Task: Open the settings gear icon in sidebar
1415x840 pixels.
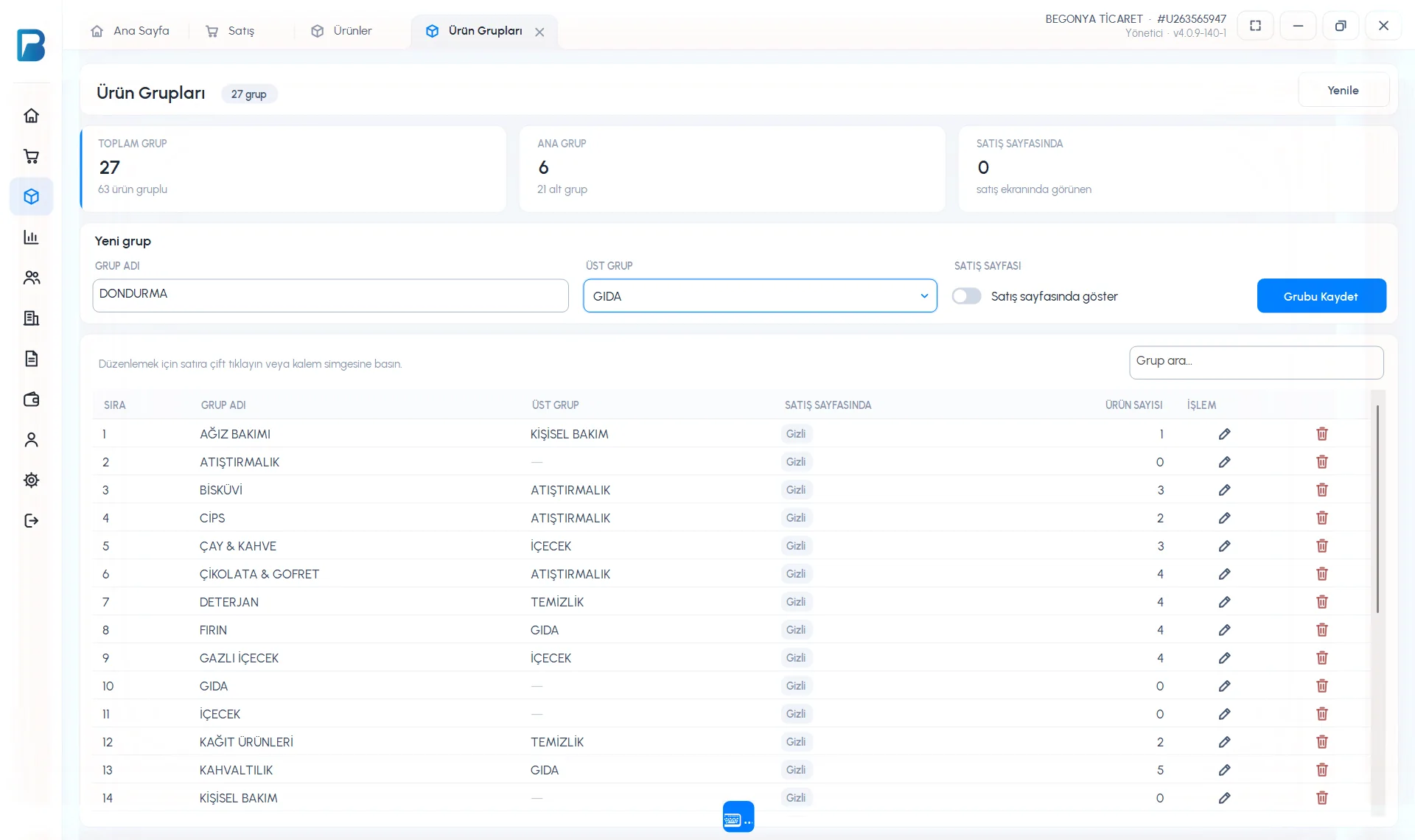Action: [31, 480]
